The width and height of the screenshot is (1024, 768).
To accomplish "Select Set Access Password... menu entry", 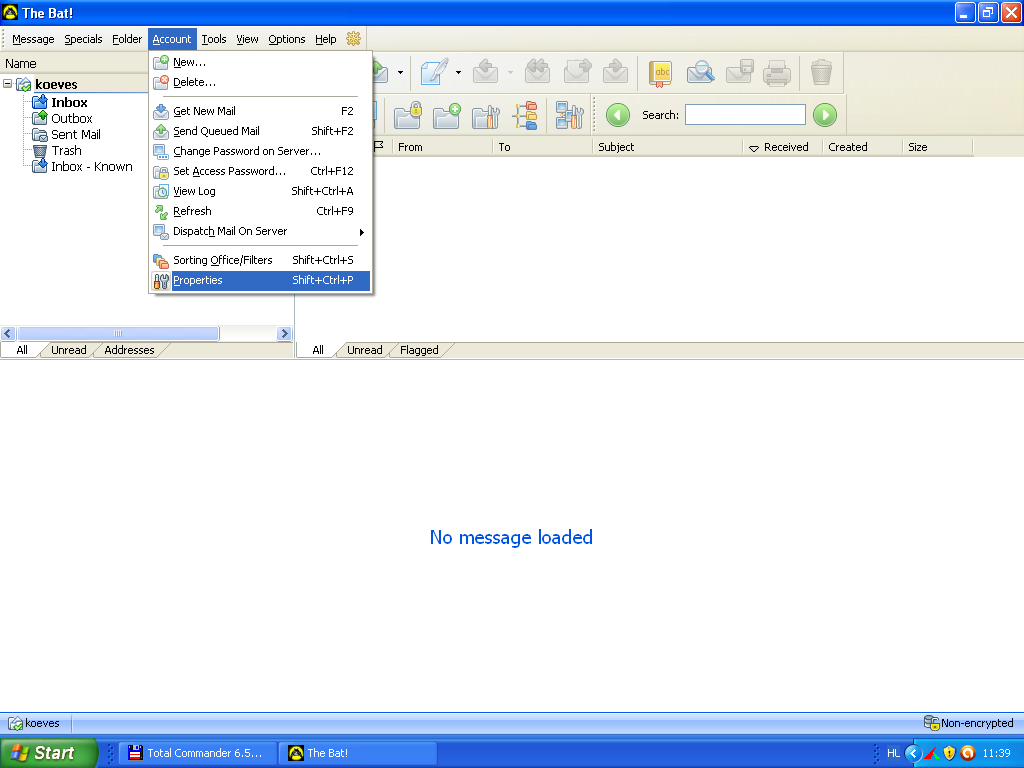I will (261, 171).
